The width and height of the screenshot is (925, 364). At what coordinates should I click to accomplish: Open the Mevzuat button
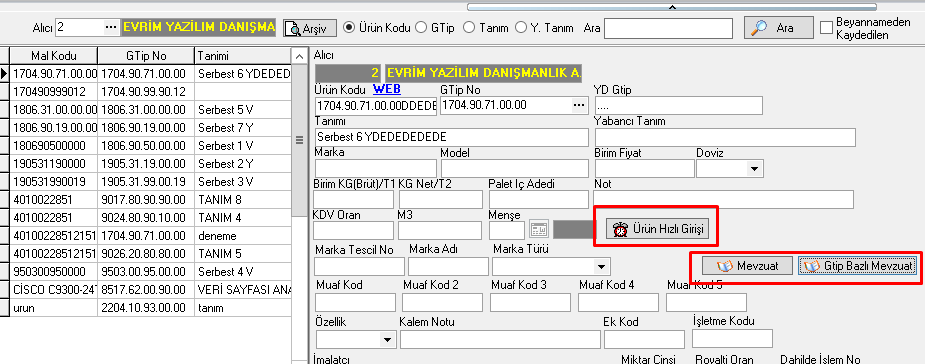(748, 266)
